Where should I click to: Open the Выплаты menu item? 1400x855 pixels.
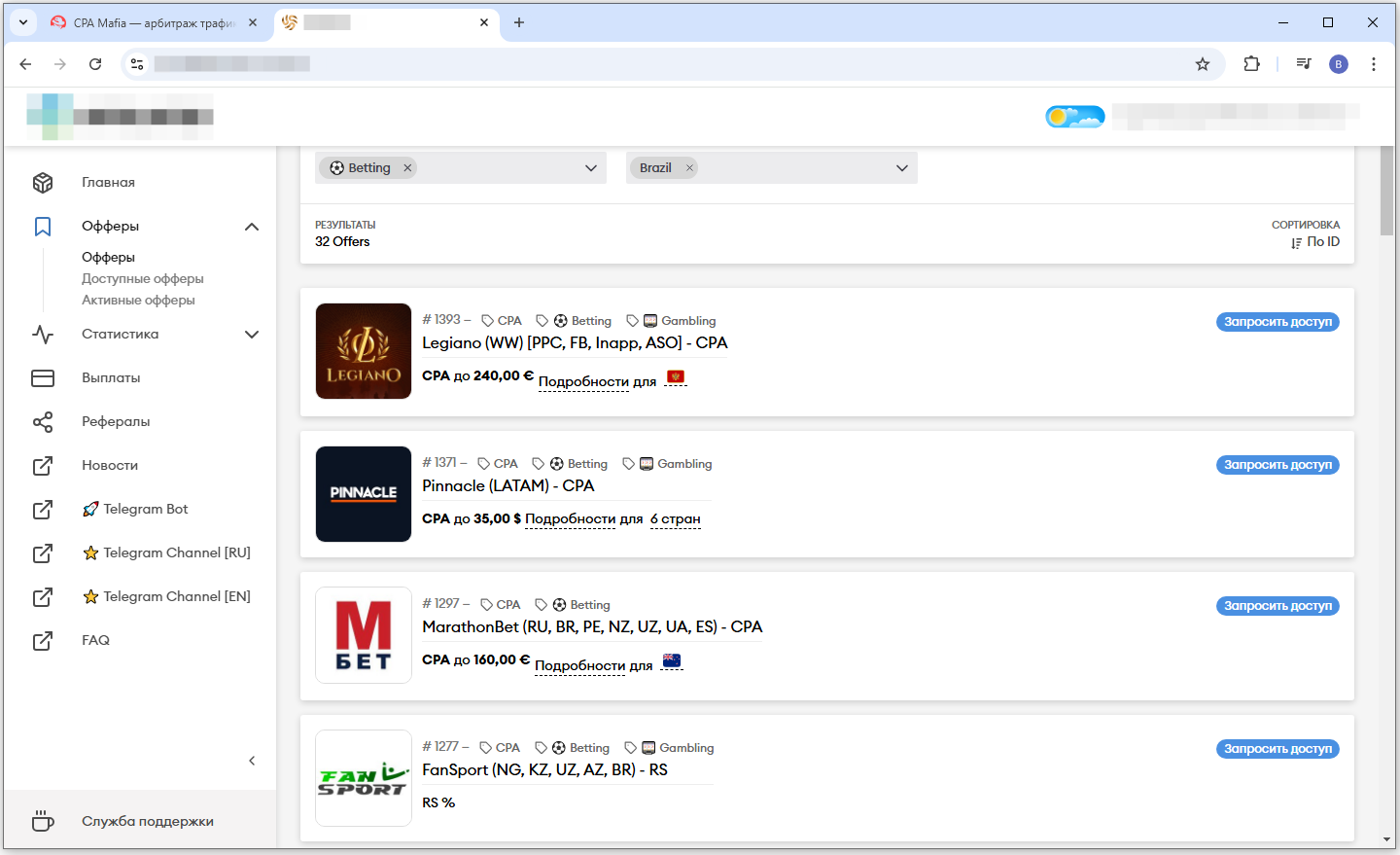click(111, 378)
